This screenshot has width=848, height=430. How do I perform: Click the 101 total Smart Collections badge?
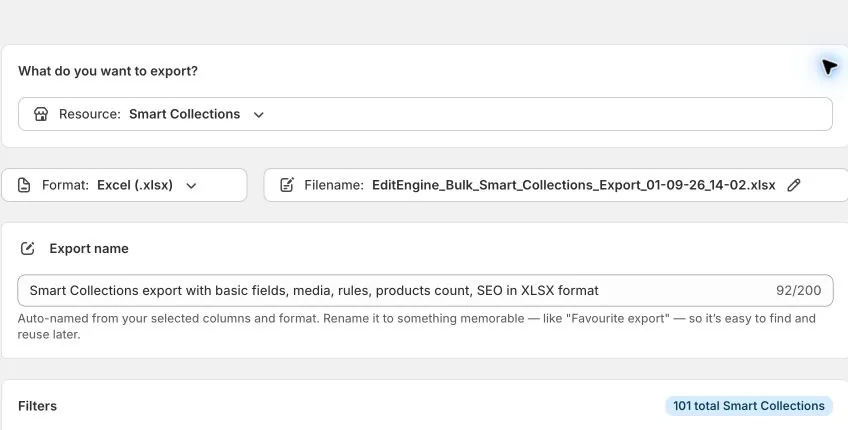point(749,406)
